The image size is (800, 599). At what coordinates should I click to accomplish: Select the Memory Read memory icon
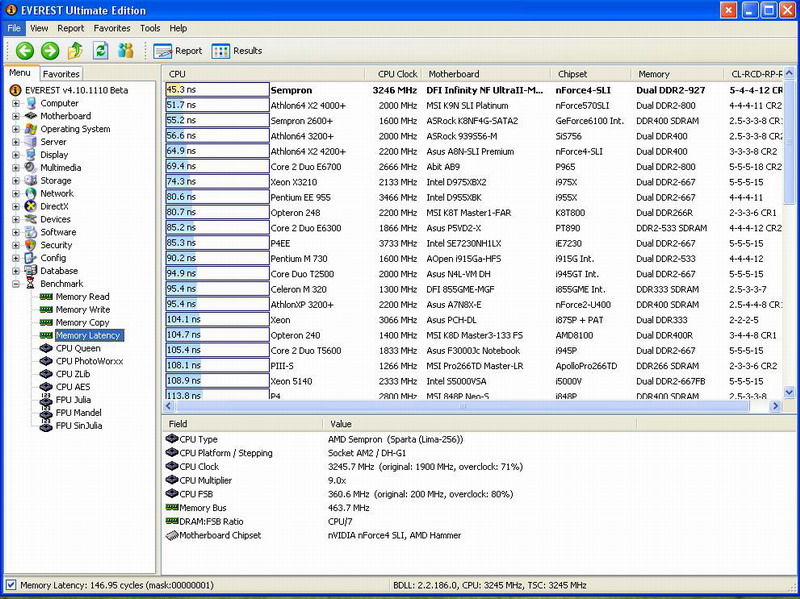tap(46, 296)
